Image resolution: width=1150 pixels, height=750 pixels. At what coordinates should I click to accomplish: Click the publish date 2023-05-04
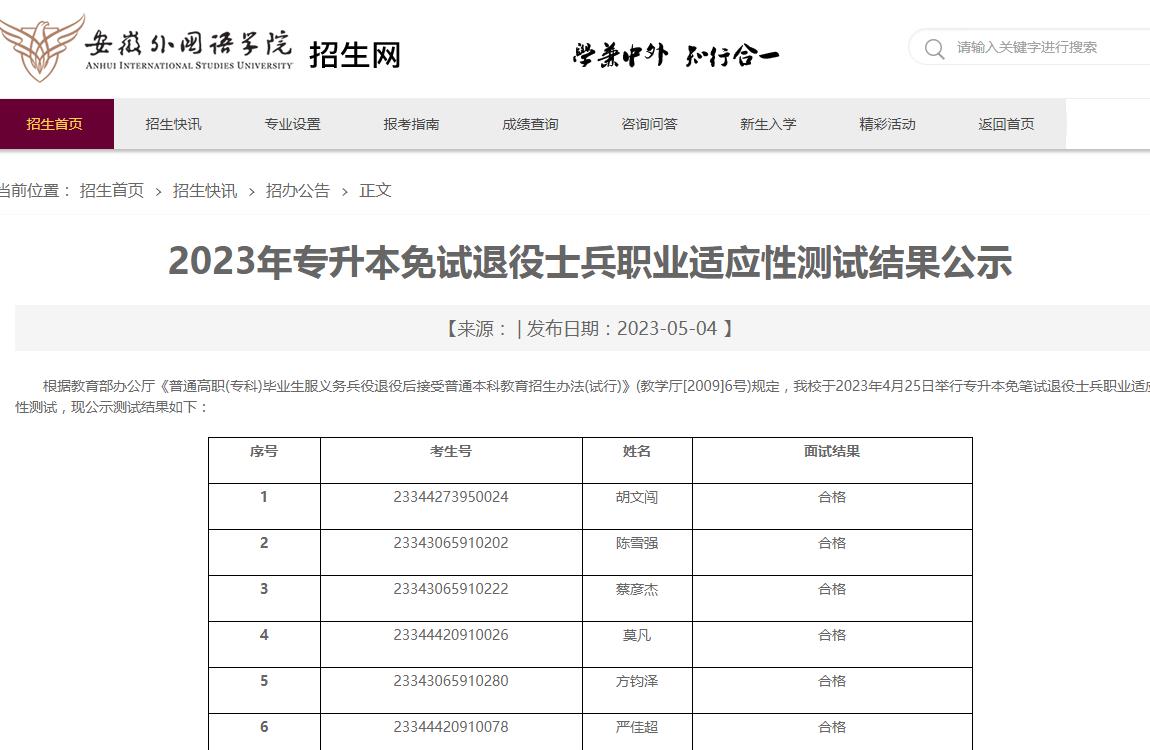(x=667, y=328)
